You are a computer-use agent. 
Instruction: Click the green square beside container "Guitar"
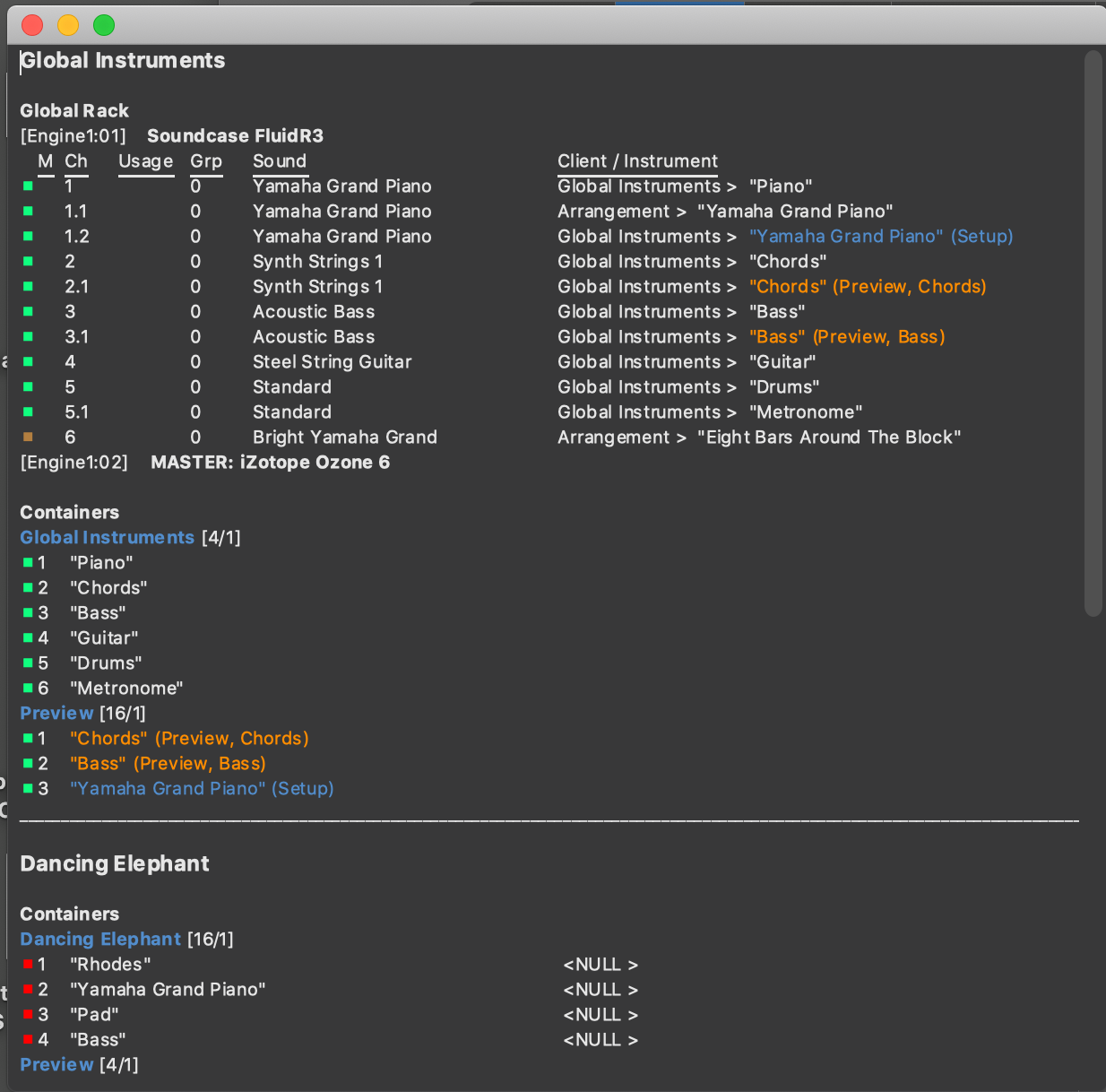[28, 638]
